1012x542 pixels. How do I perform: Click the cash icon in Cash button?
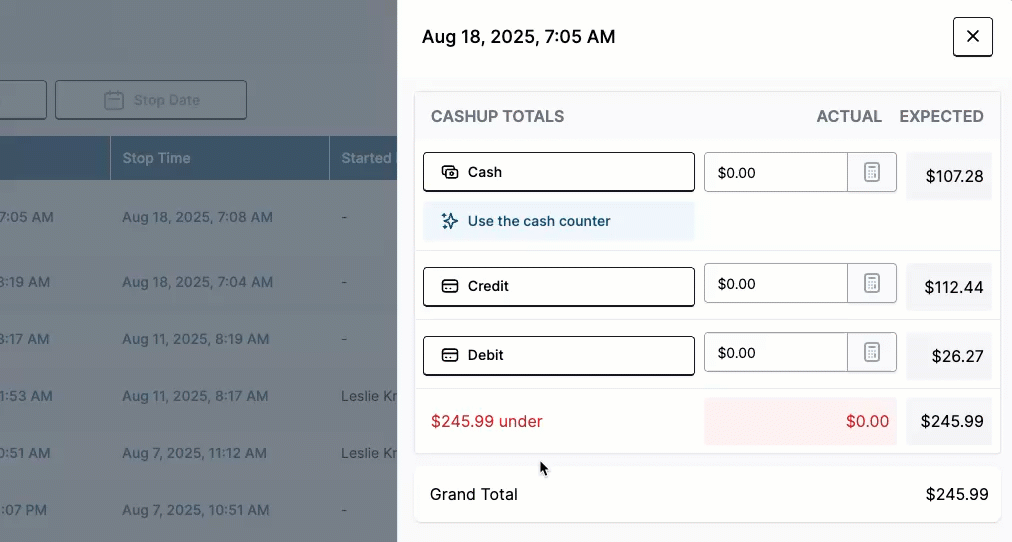pyautogui.click(x=450, y=172)
